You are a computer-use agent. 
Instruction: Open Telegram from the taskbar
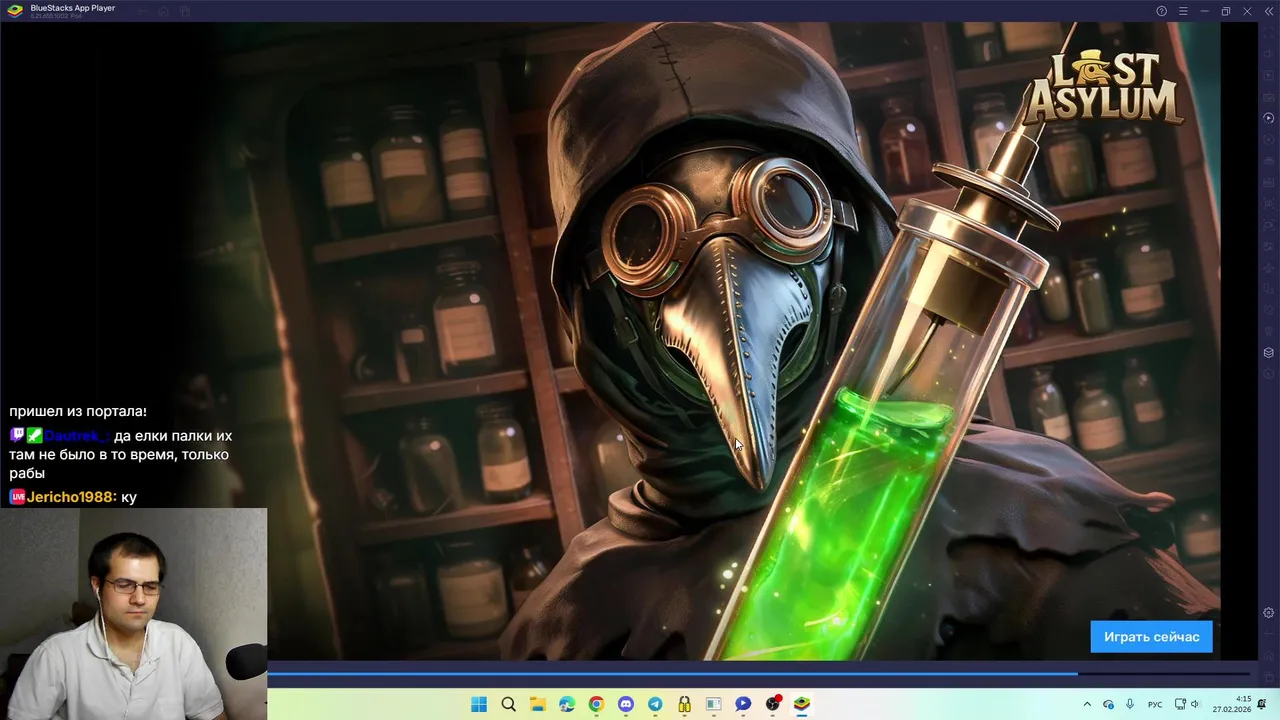pyautogui.click(x=655, y=704)
